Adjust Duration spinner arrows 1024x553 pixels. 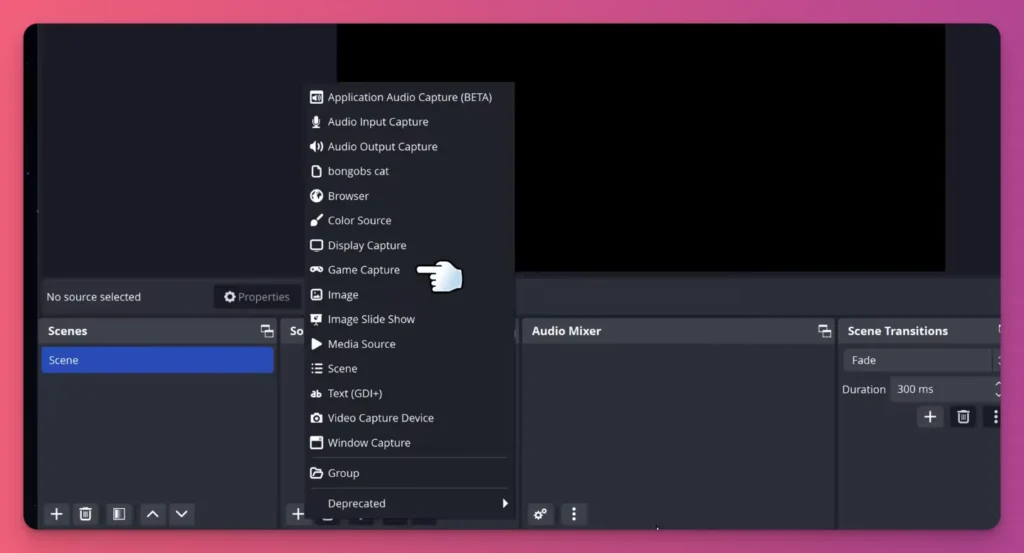click(x=997, y=389)
